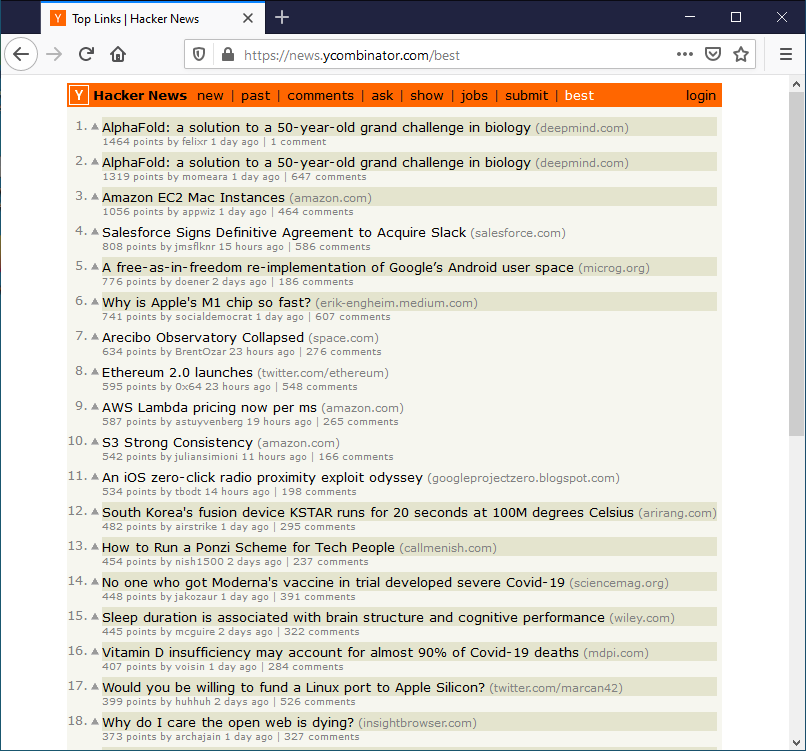The image size is (806, 751).
Task: Click the browser Back arrow button
Action: pyautogui.click(x=21, y=54)
